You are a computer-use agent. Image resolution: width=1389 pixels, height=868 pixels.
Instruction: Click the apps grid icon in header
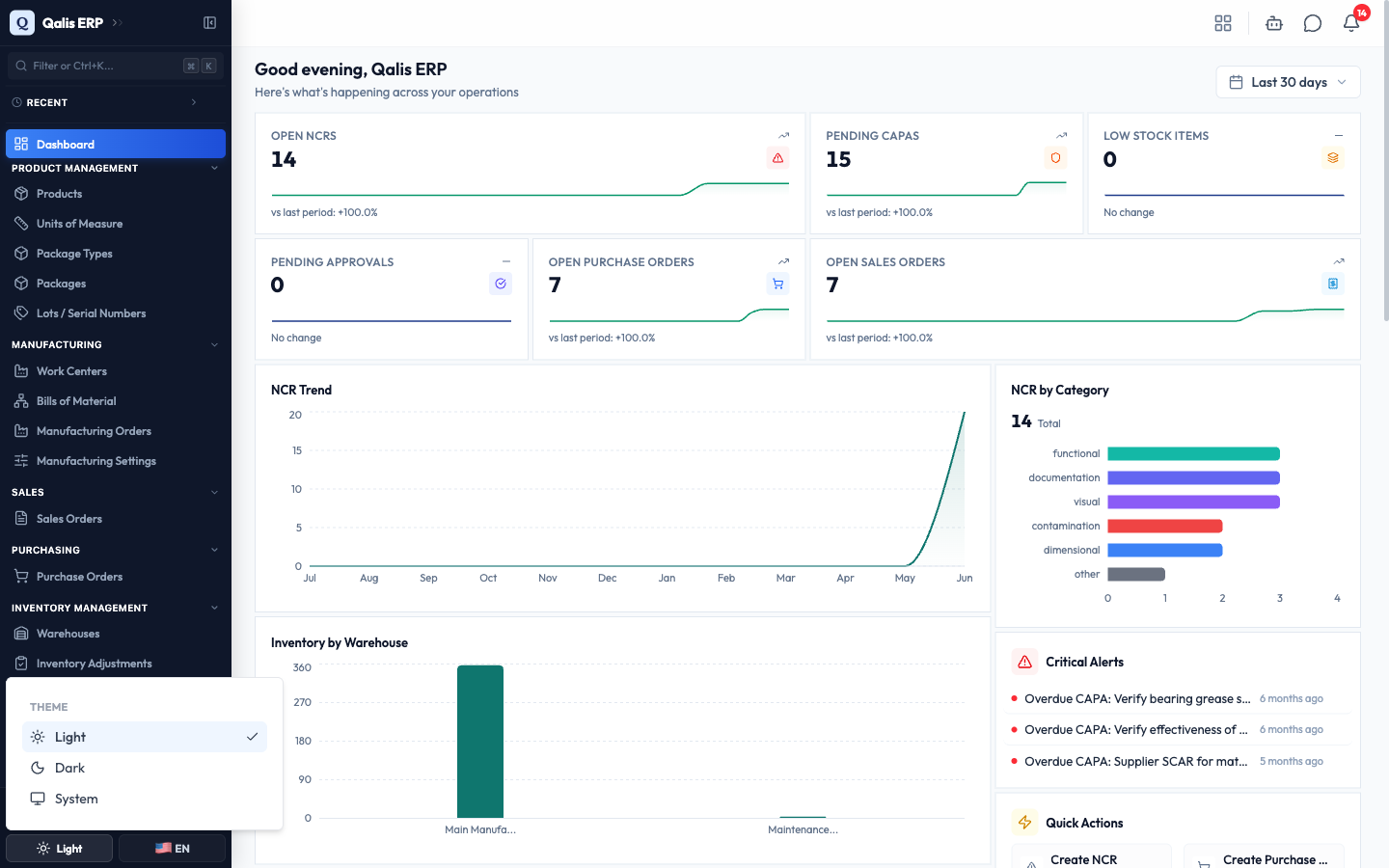[x=1223, y=23]
